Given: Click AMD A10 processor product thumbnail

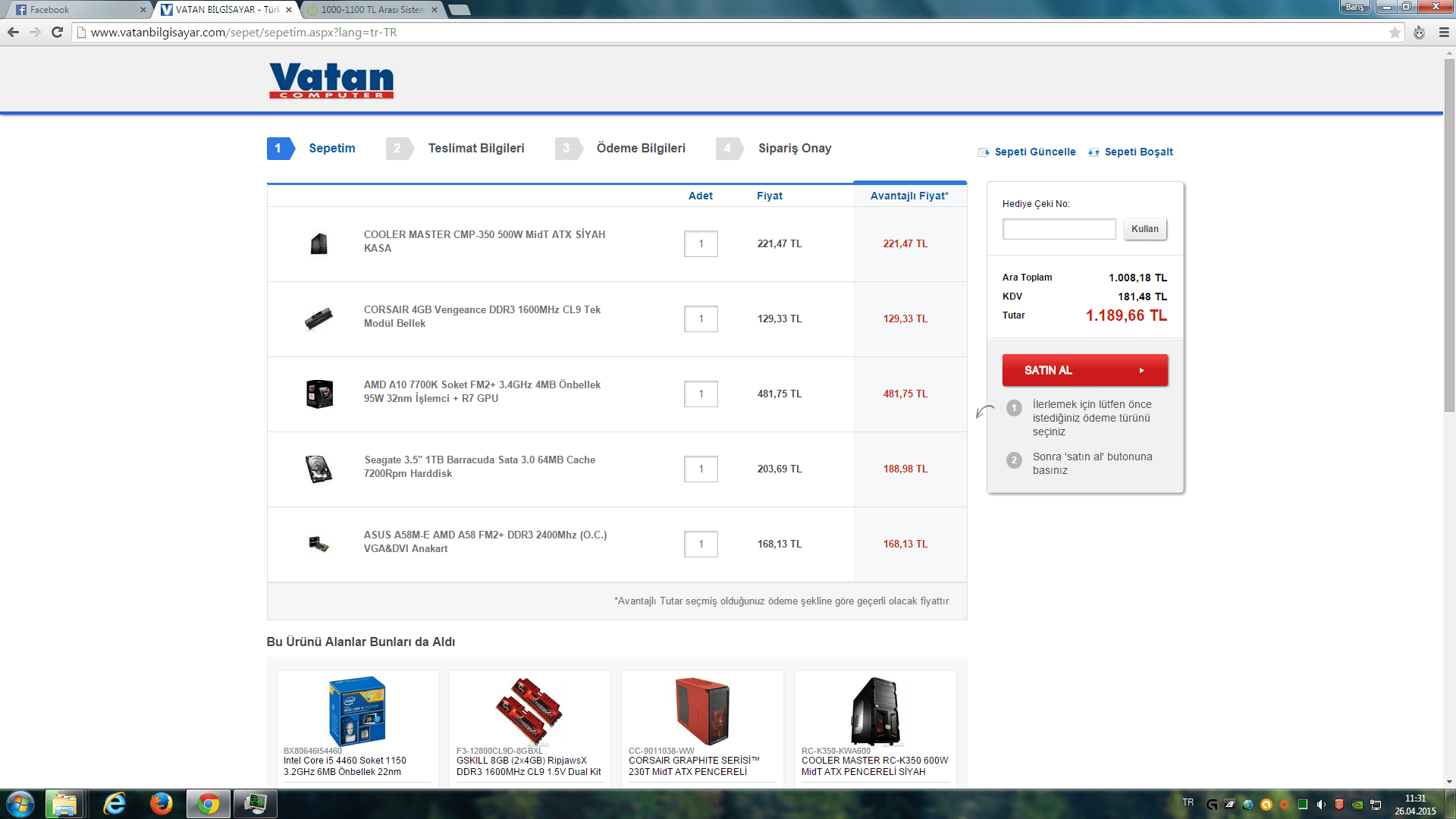Looking at the screenshot, I should [x=319, y=394].
